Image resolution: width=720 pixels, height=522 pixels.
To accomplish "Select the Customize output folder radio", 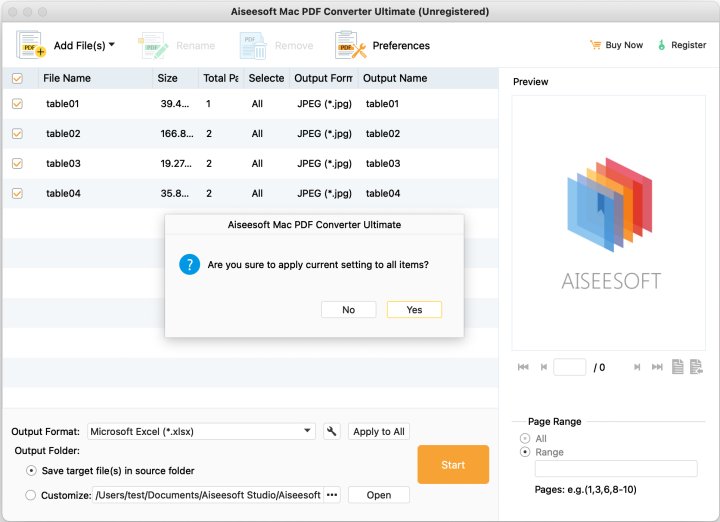I will [30, 495].
